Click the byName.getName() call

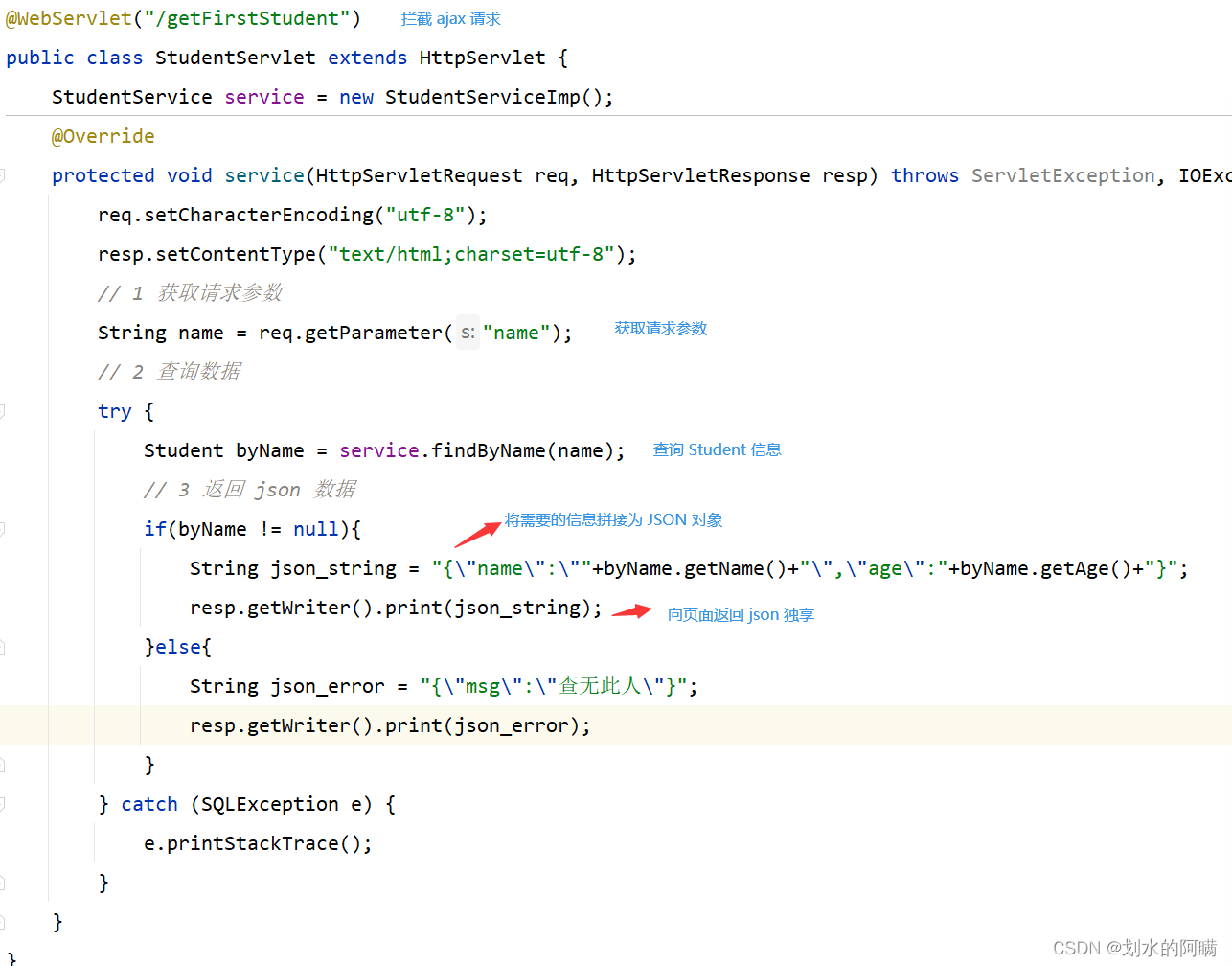(x=696, y=568)
